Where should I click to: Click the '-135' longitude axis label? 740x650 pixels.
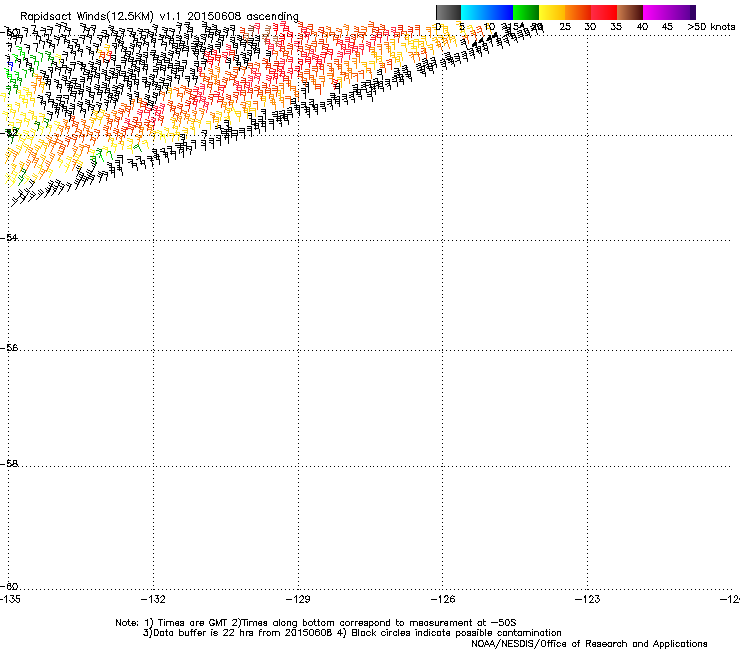[x=10, y=599]
